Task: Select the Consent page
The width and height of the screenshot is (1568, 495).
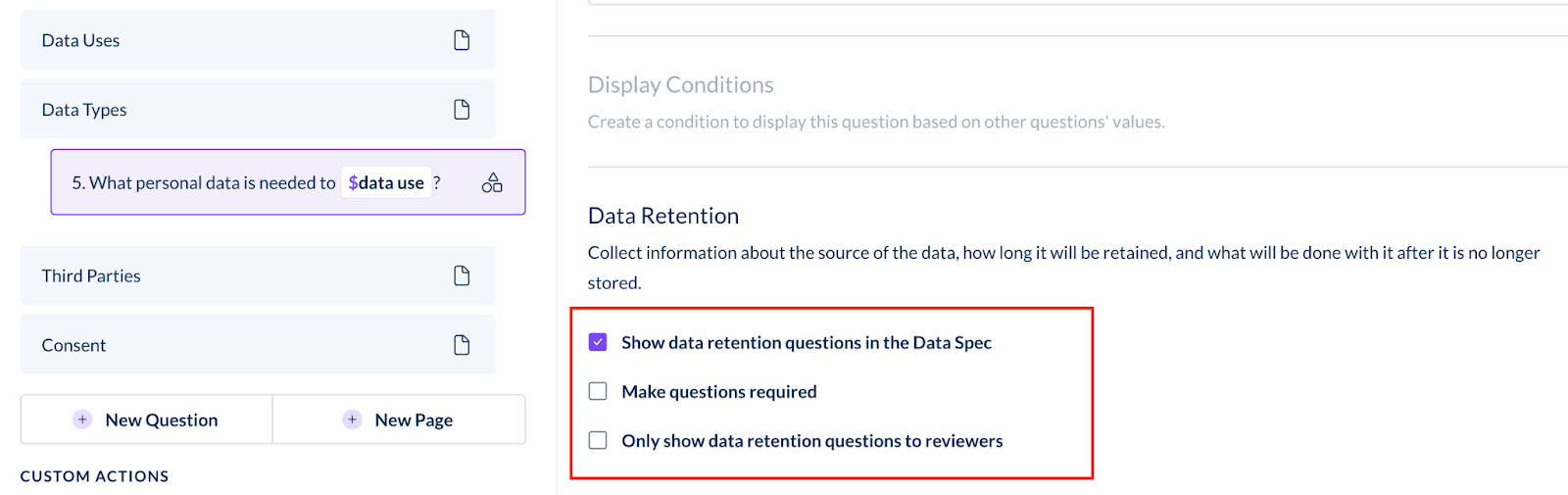Action: pos(258,345)
